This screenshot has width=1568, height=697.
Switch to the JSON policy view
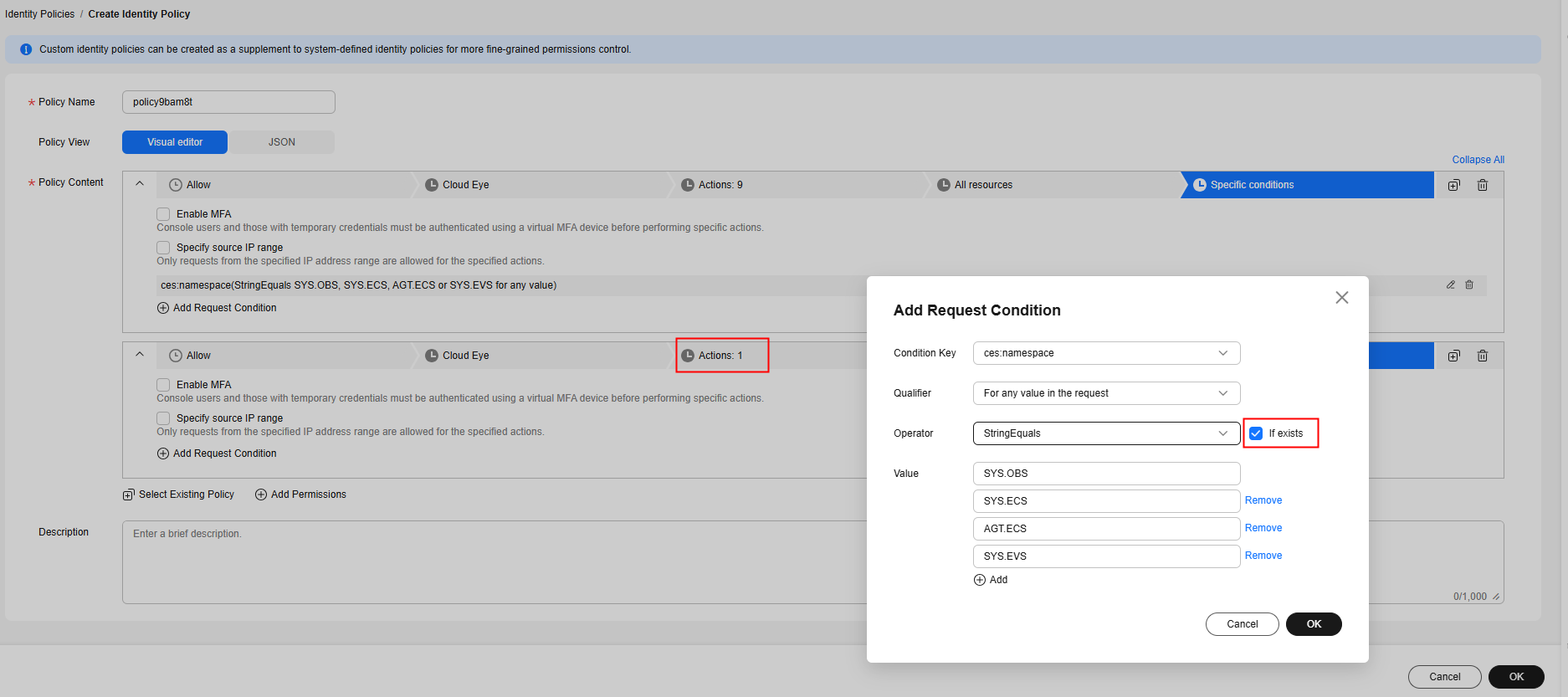coord(281,142)
